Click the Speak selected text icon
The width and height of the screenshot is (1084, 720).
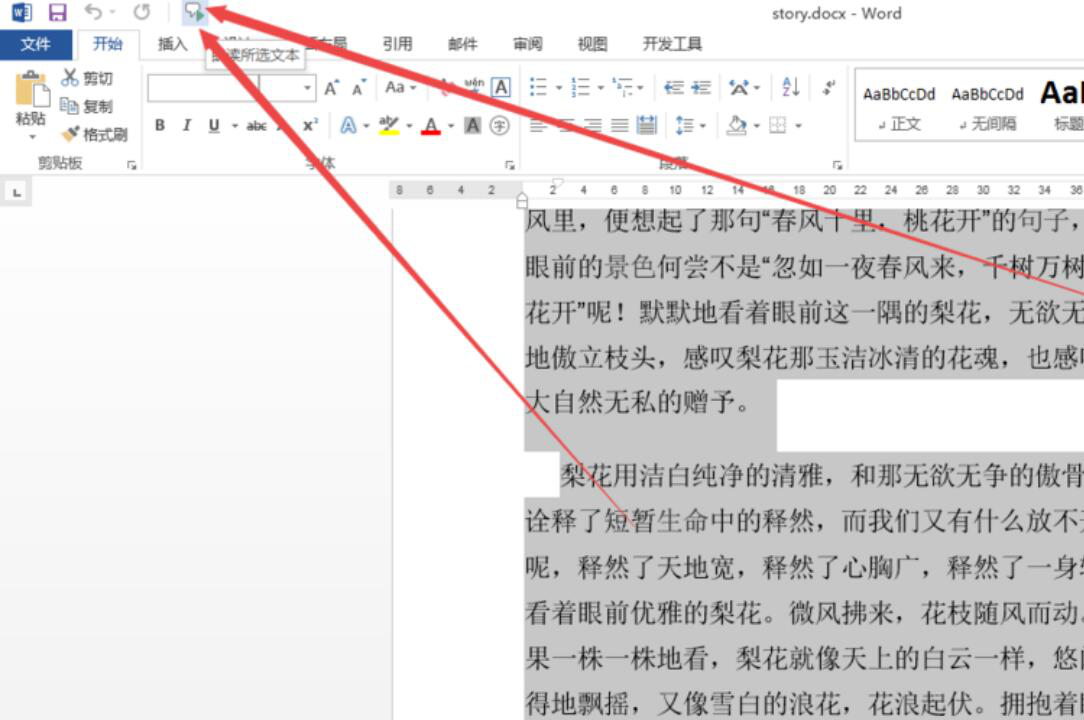point(194,12)
